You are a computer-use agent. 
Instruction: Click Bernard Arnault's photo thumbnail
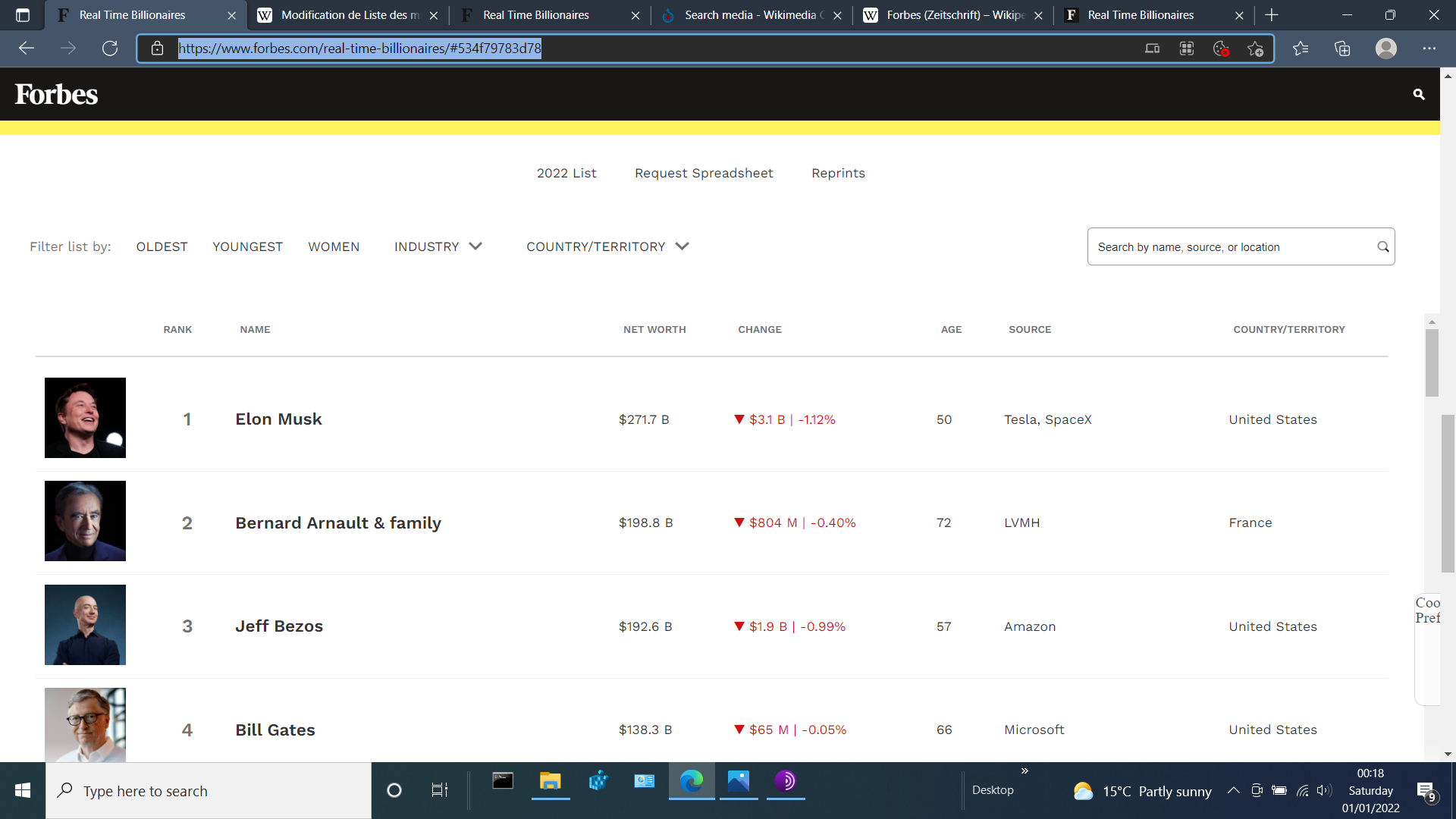click(x=85, y=521)
